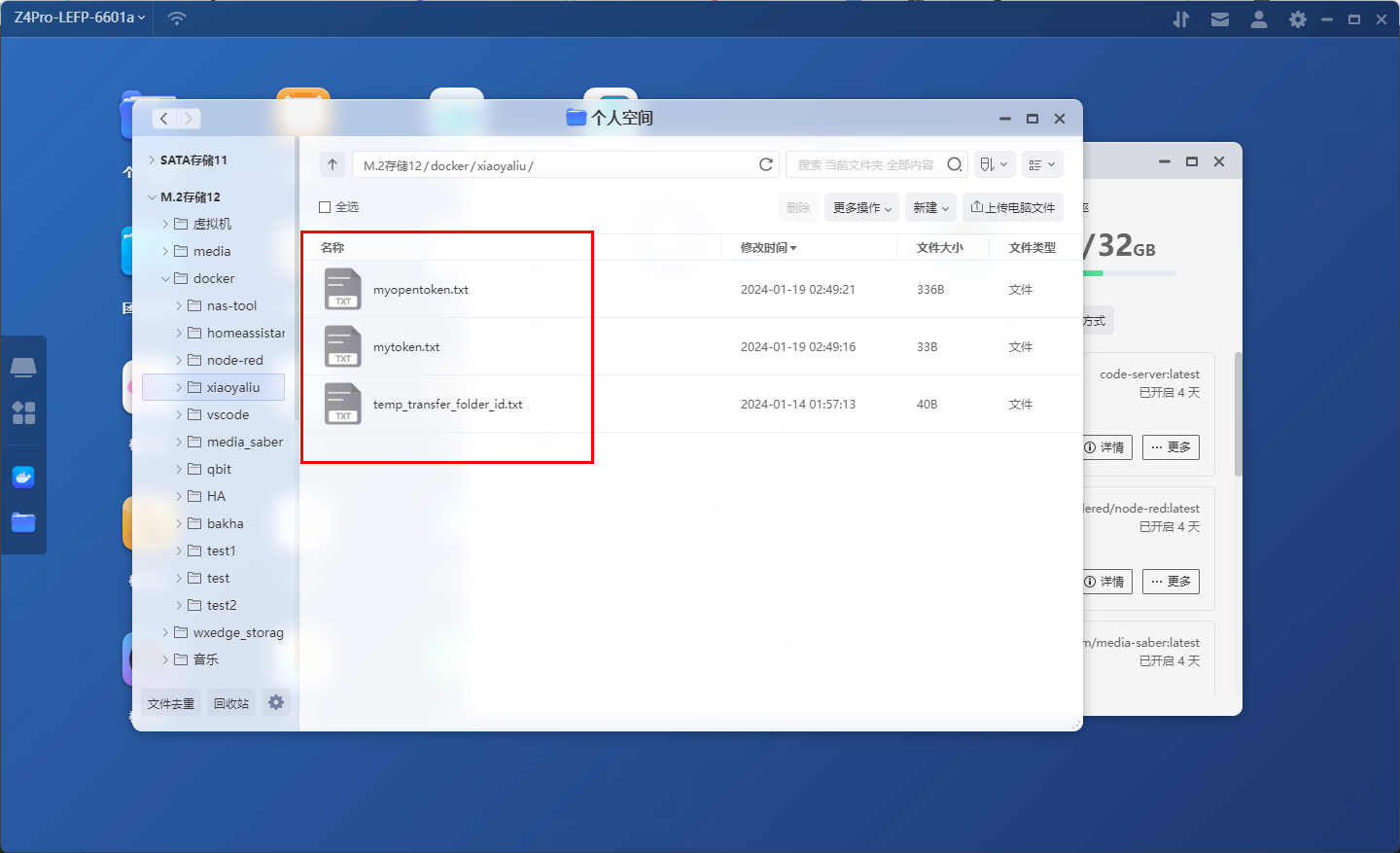Click 上传电脑文件 upload button
1400x853 pixels.
click(1013, 207)
